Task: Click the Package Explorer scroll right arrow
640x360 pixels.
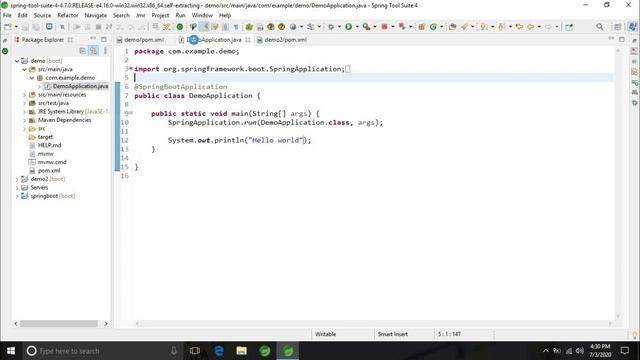Action: point(106,324)
